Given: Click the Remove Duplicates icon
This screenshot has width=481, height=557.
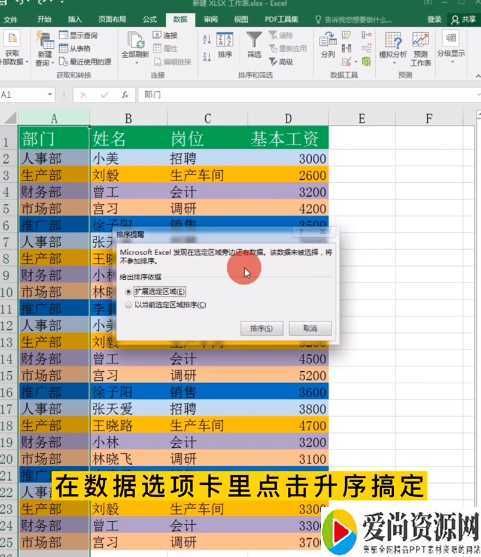Looking at the screenshot, I should coord(346,48).
